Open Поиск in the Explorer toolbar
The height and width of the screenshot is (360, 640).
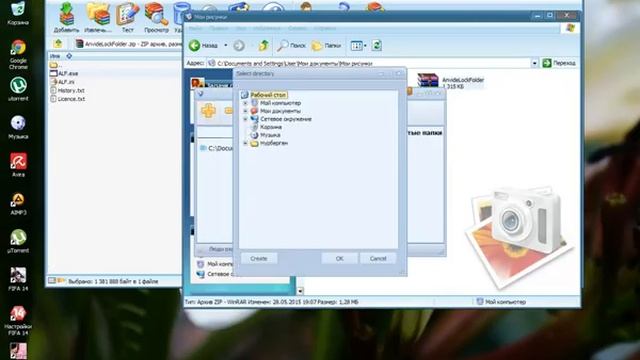pos(291,46)
